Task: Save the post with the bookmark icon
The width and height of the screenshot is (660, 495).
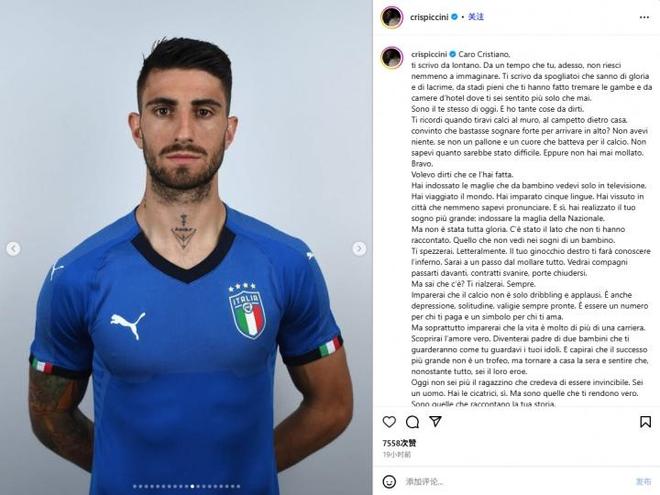Action: coord(645,421)
